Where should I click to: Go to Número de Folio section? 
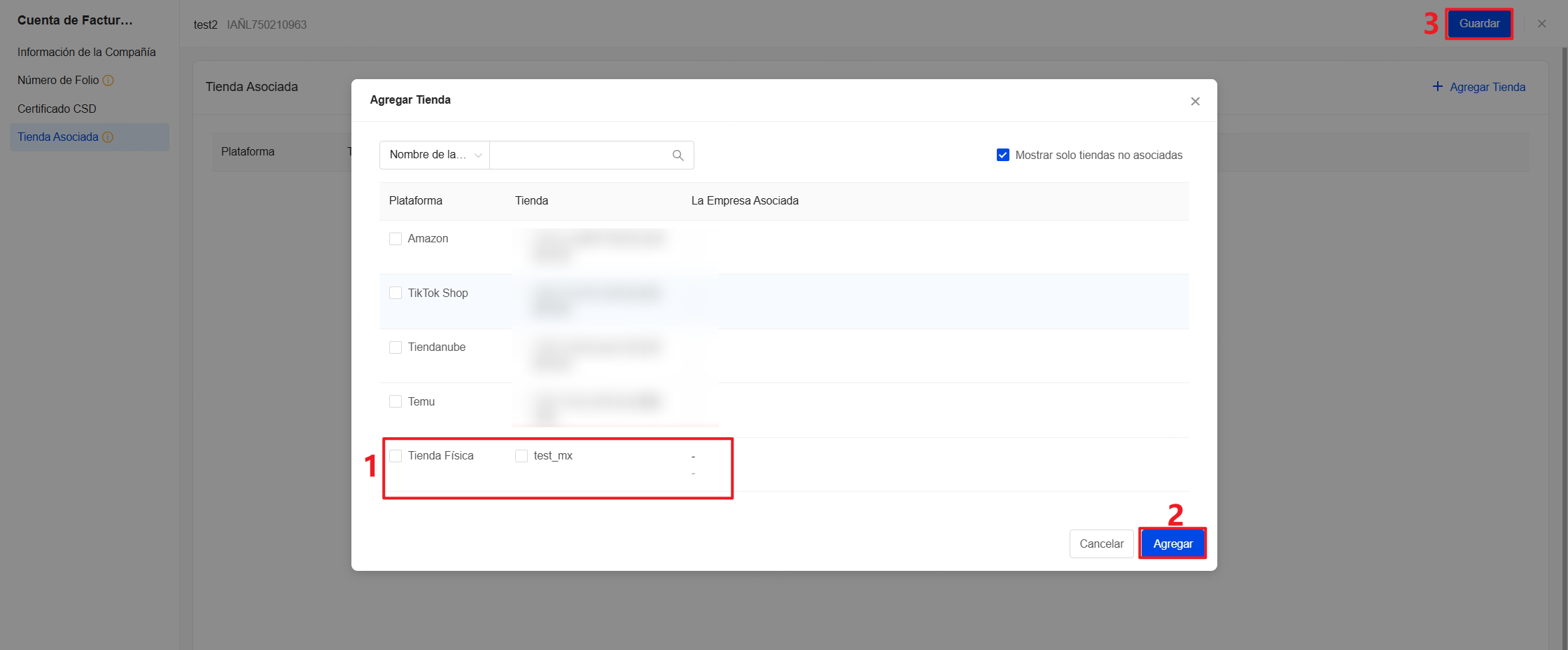point(58,81)
